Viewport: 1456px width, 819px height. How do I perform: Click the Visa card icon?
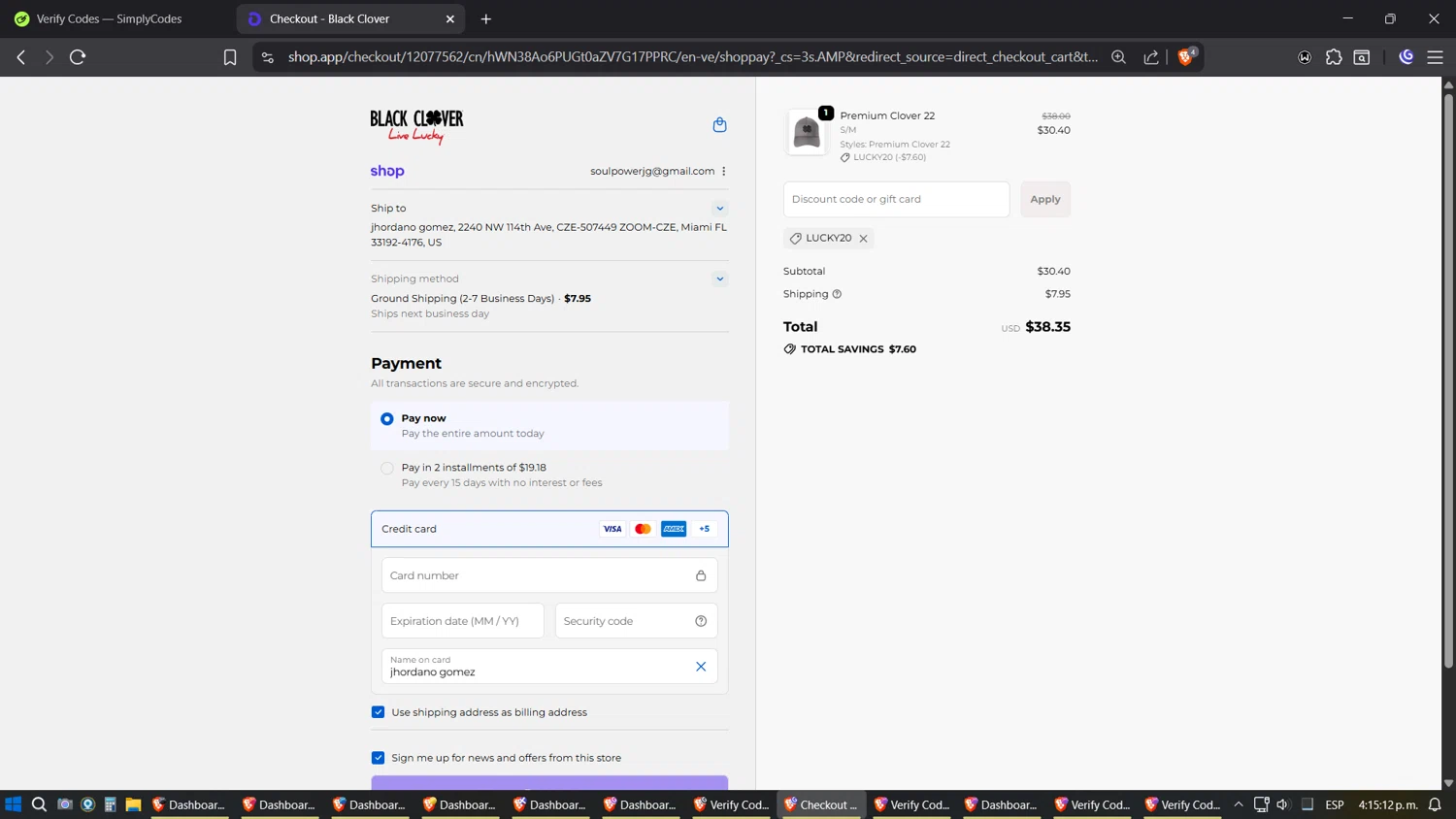pyautogui.click(x=612, y=529)
